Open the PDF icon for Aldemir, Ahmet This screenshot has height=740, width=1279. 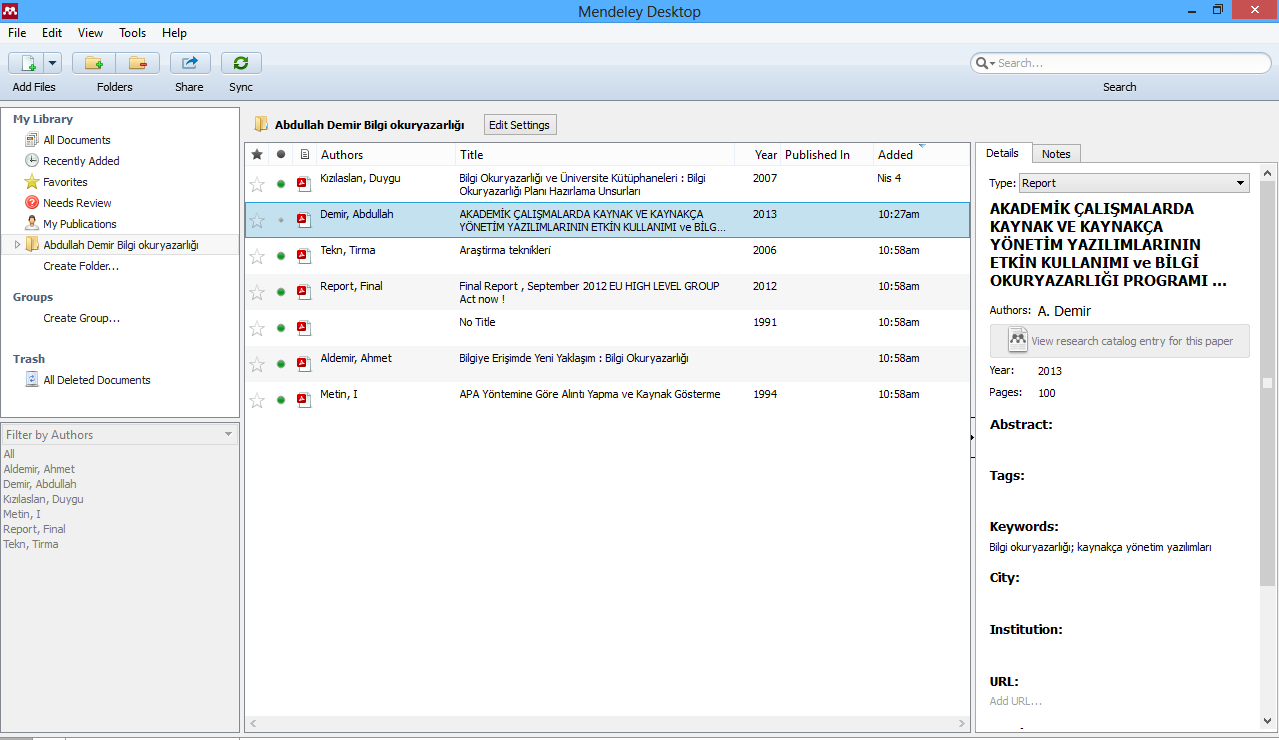tap(304, 364)
